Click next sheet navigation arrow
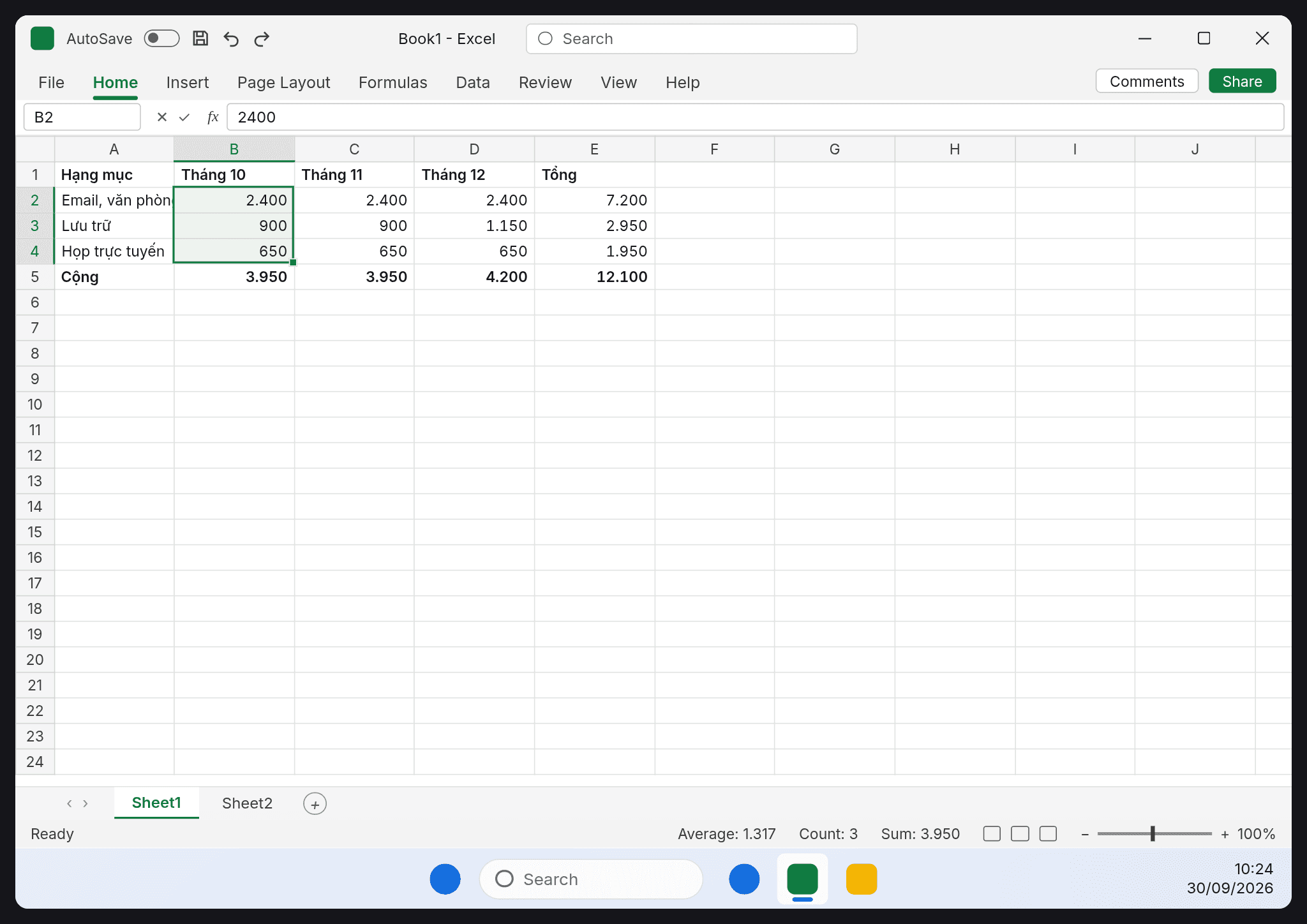Screen dimensions: 1307x924 (86, 803)
